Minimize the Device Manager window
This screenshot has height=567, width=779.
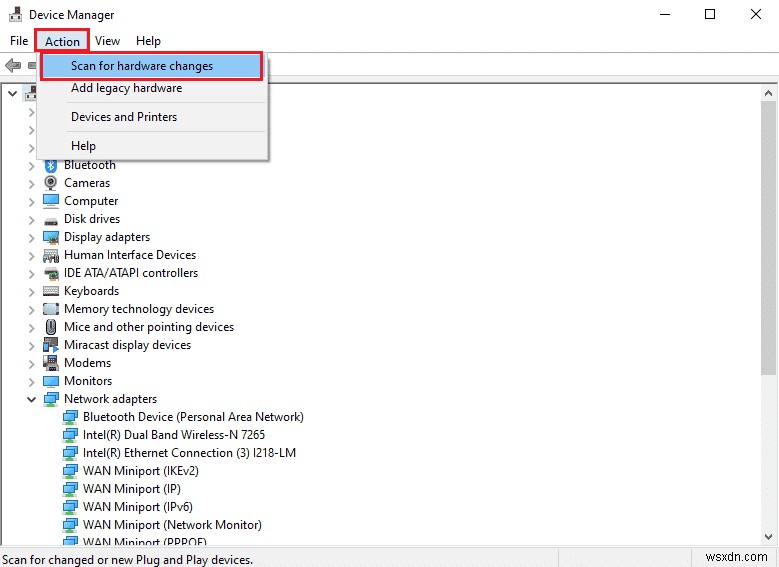pos(665,14)
